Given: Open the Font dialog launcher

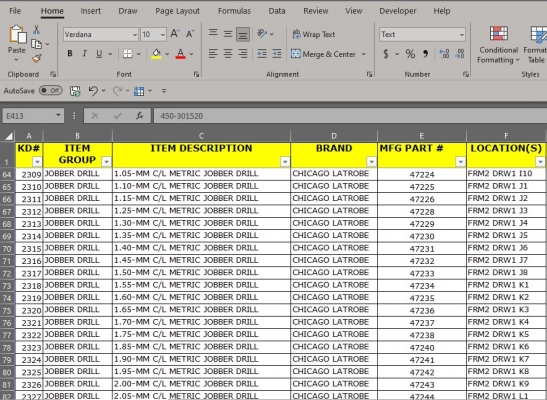Looking at the screenshot, I should click(196, 74).
